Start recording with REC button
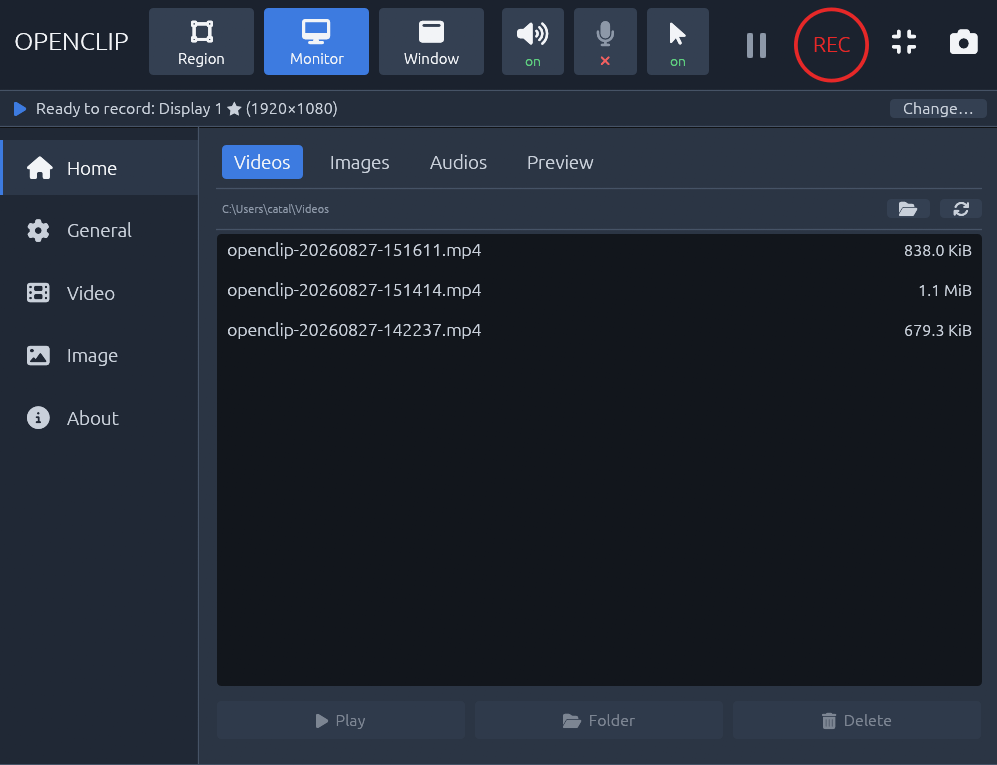 pos(831,45)
